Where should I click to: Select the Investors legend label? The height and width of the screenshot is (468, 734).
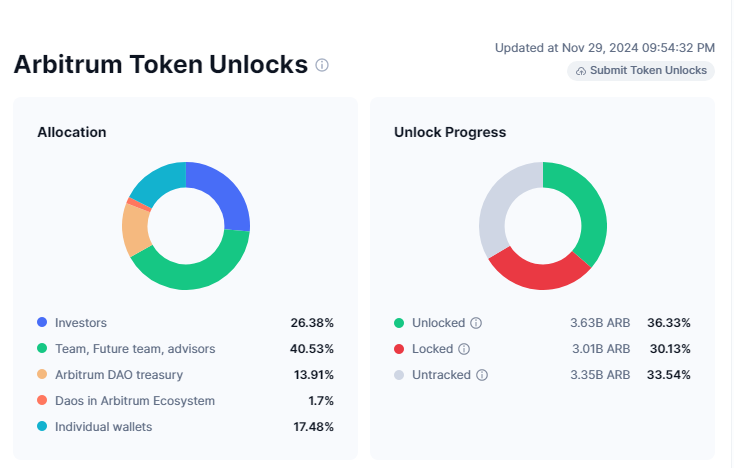click(x=81, y=323)
